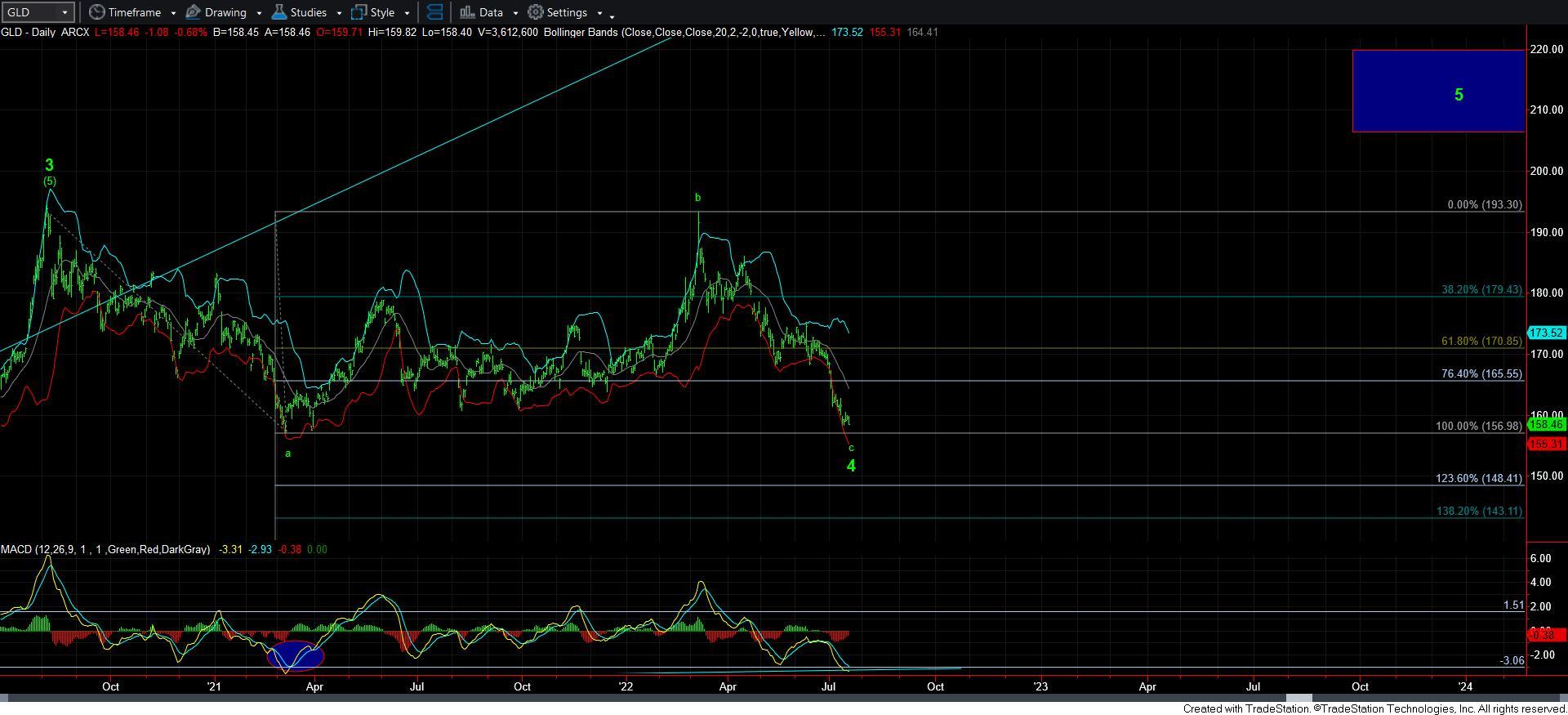Select the 0.00% (193.30) Fibonacci label
This screenshot has height=715, width=1568.
click(1485, 204)
